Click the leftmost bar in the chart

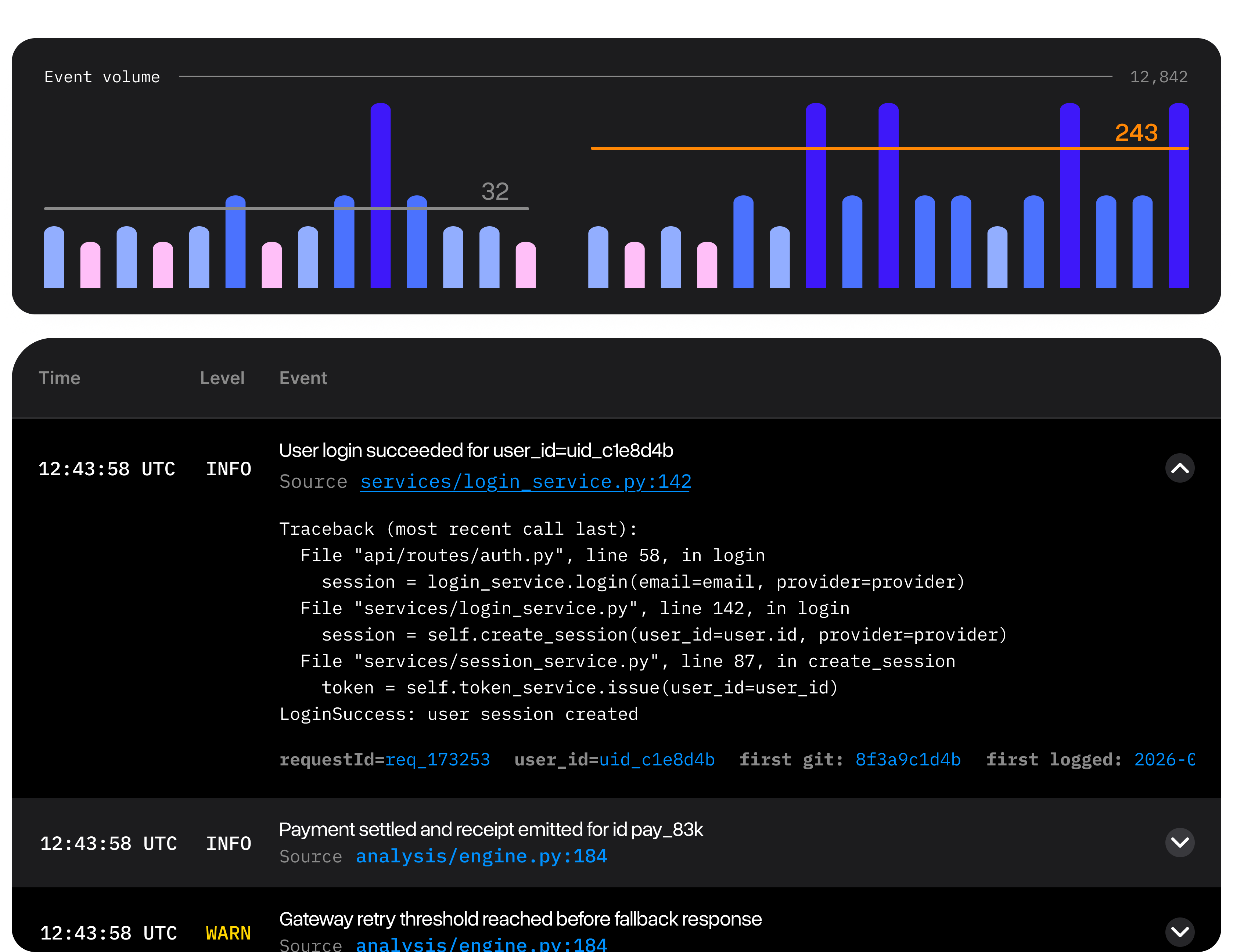point(54,257)
